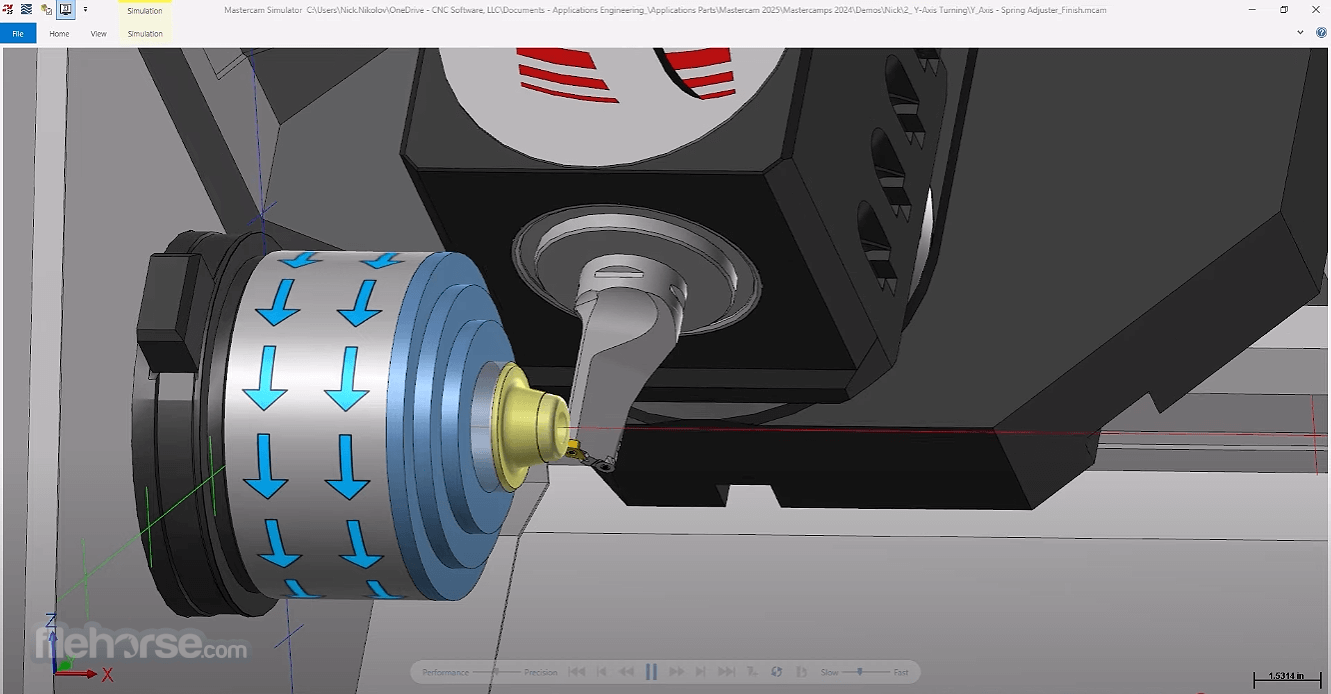
Task: Switch to the View ribbon tab
Action: click(98, 33)
